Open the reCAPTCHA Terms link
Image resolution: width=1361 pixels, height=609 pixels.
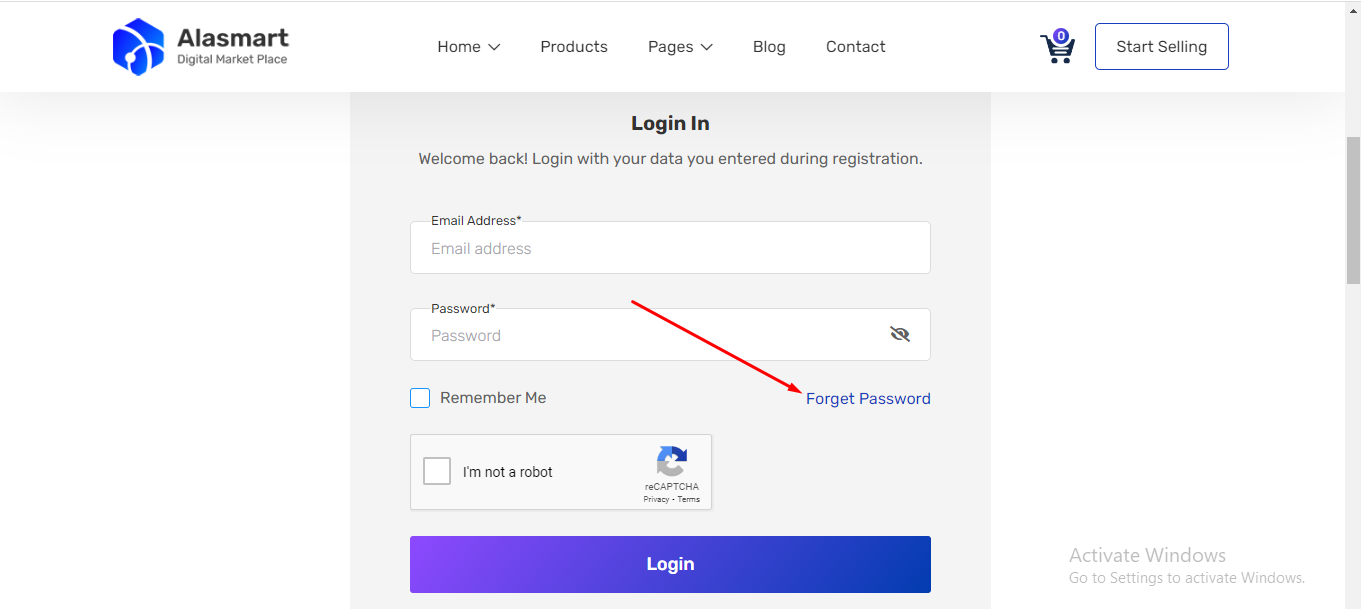689,499
